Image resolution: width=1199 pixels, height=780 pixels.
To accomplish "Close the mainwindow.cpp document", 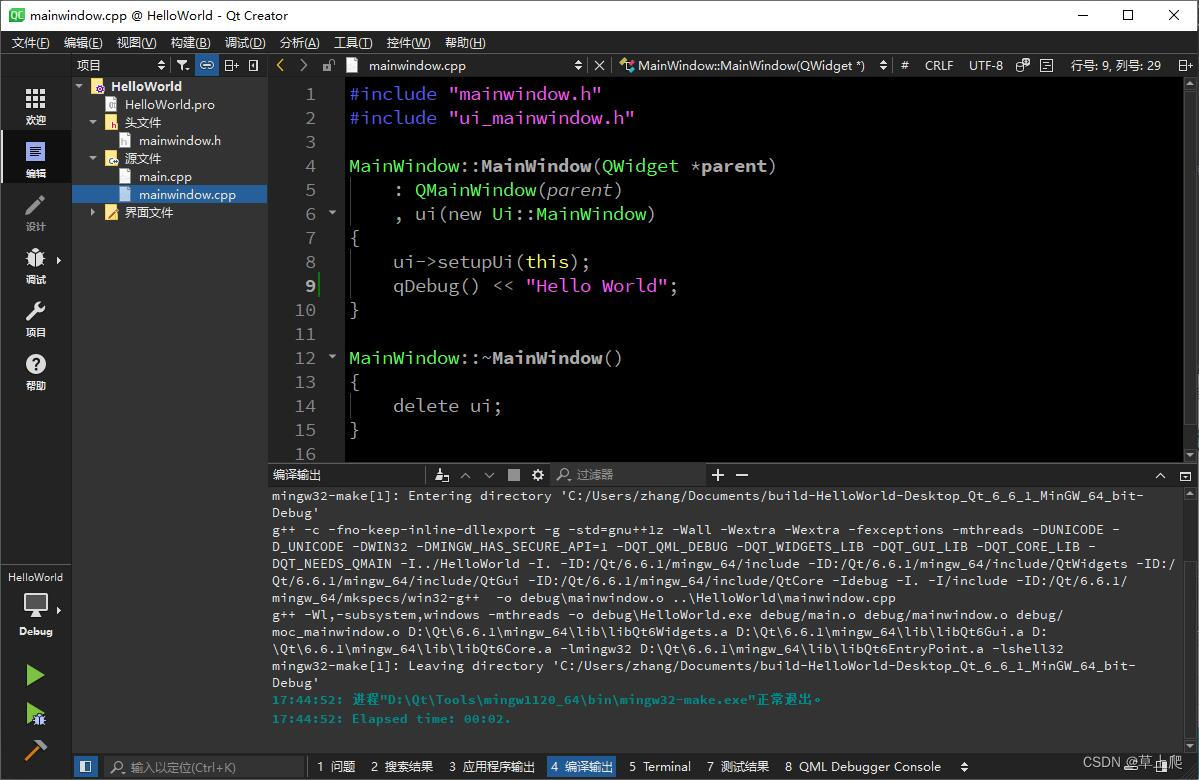I will (x=600, y=65).
